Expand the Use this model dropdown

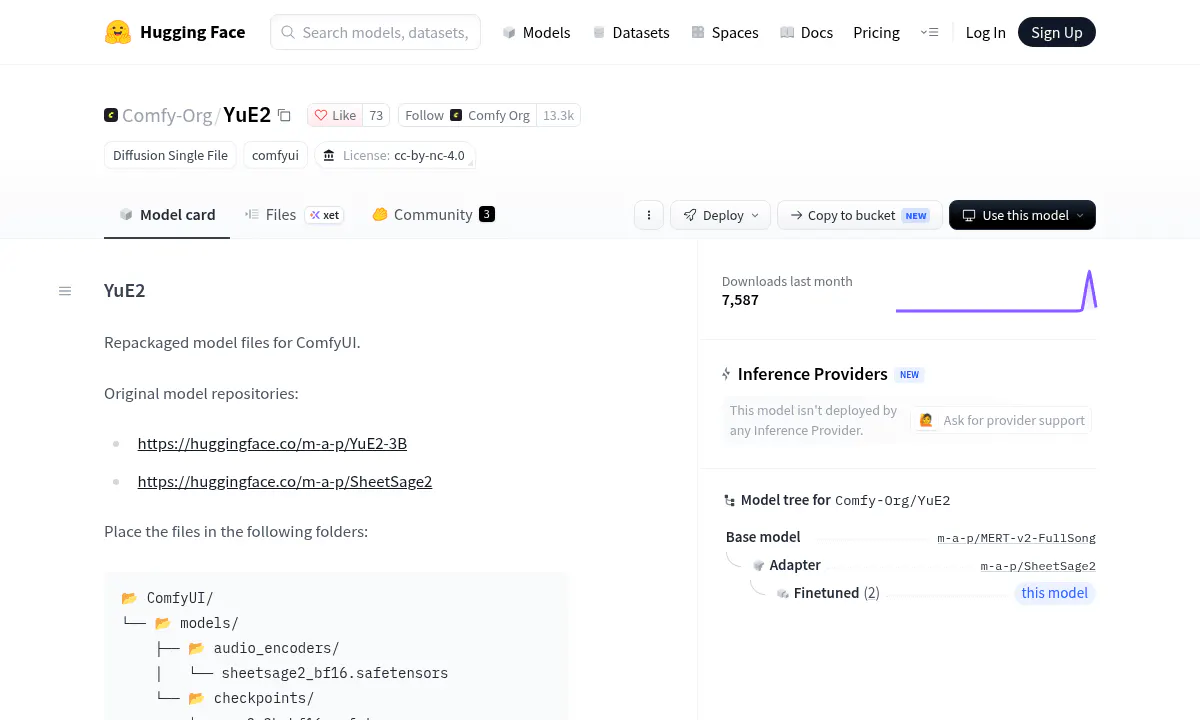(x=1022, y=215)
